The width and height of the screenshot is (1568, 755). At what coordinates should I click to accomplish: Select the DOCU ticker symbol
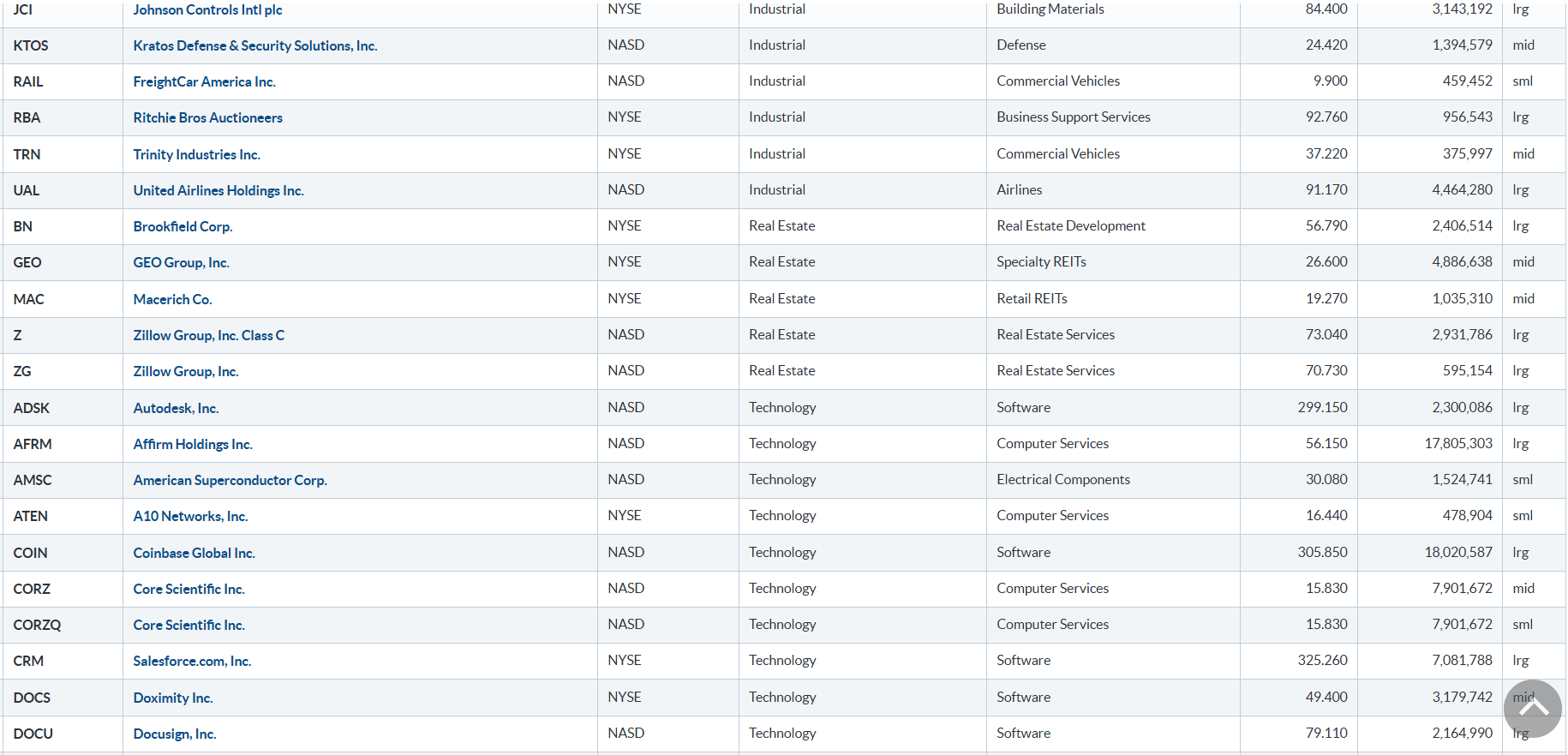click(33, 734)
